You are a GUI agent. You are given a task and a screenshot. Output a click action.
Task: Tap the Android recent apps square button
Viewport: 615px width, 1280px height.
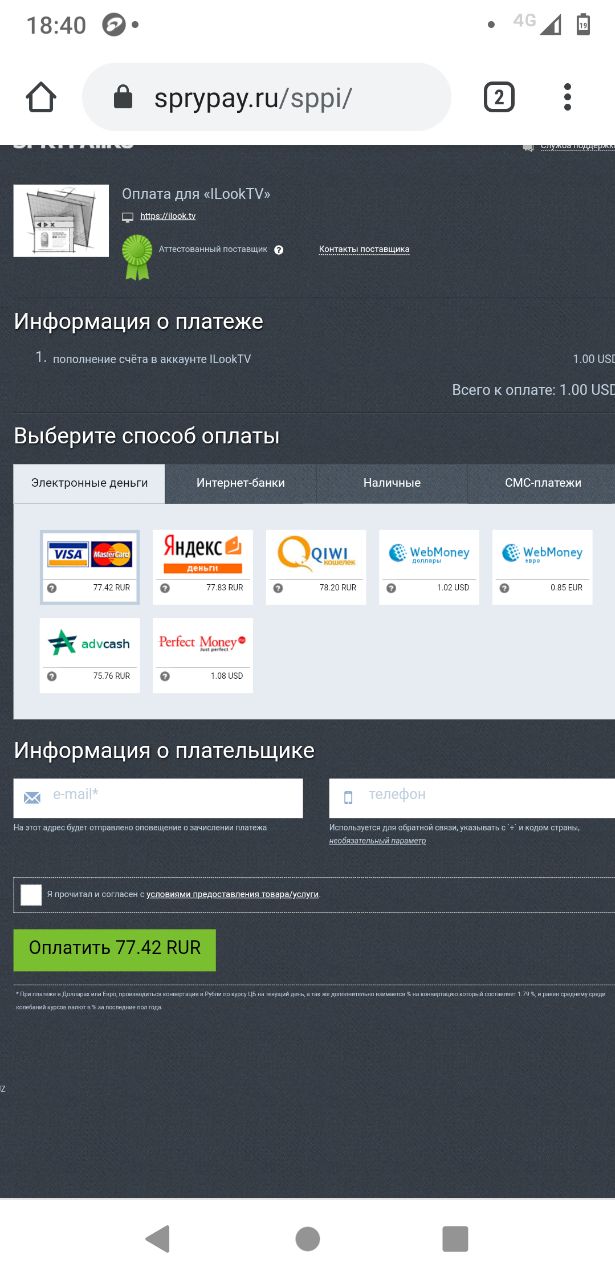[x=456, y=1239]
